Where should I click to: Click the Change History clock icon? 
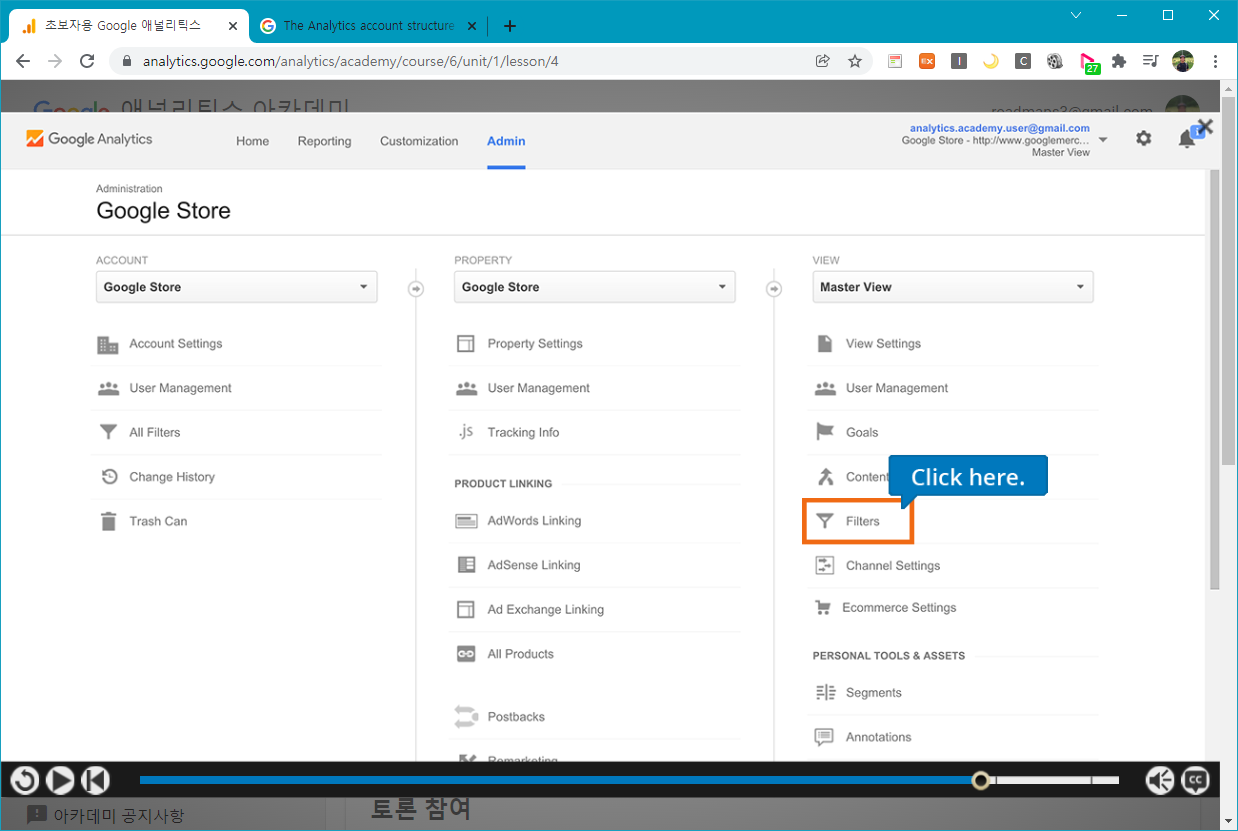(x=109, y=477)
